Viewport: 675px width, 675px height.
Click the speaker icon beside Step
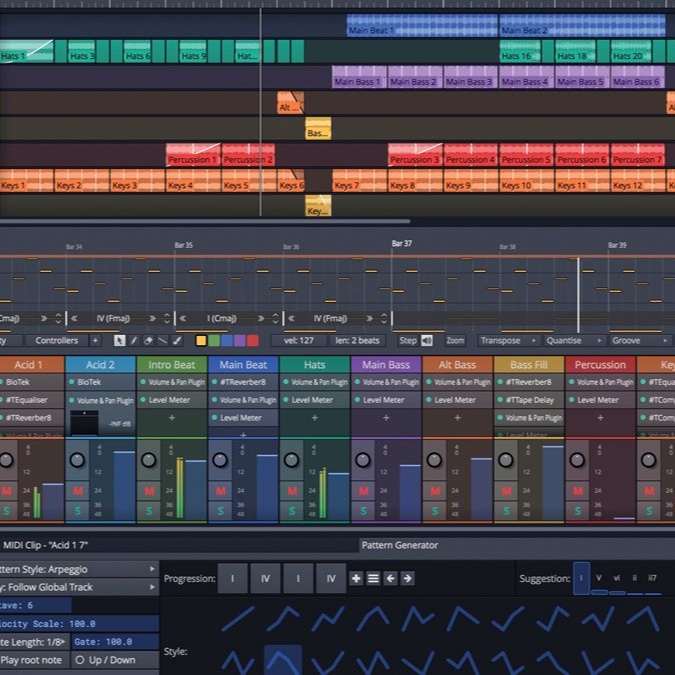427,341
